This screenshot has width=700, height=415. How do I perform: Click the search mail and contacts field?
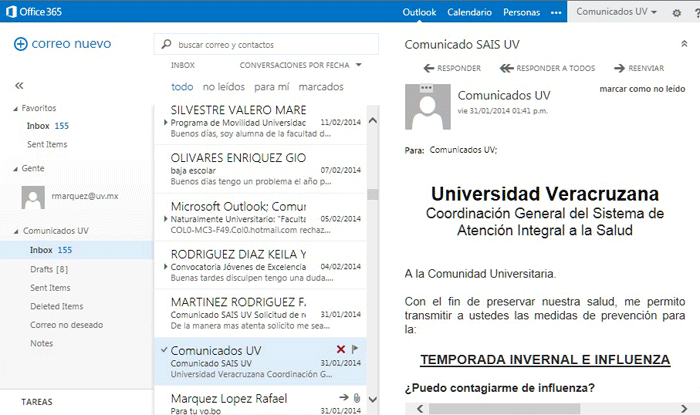tap(268, 45)
